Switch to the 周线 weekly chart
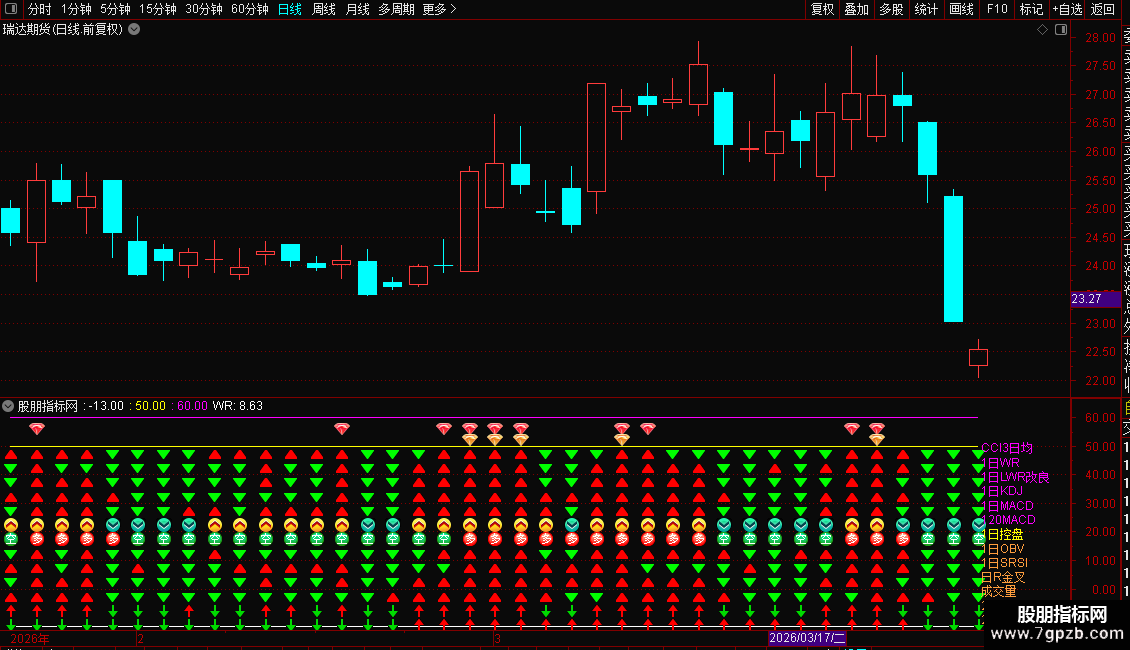Viewport: 1130px width, 650px height. (x=324, y=9)
